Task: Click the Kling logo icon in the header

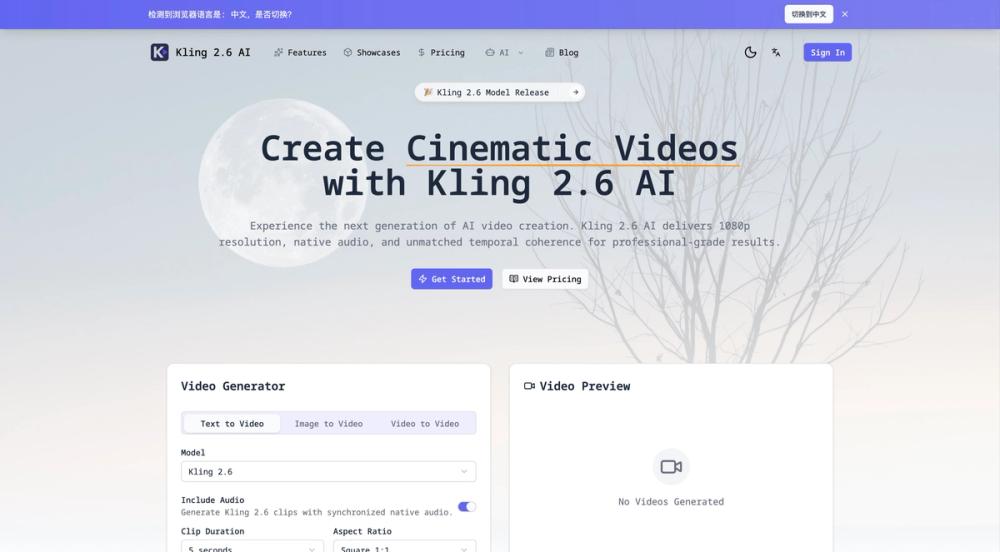Action: pyautogui.click(x=159, y=52)
